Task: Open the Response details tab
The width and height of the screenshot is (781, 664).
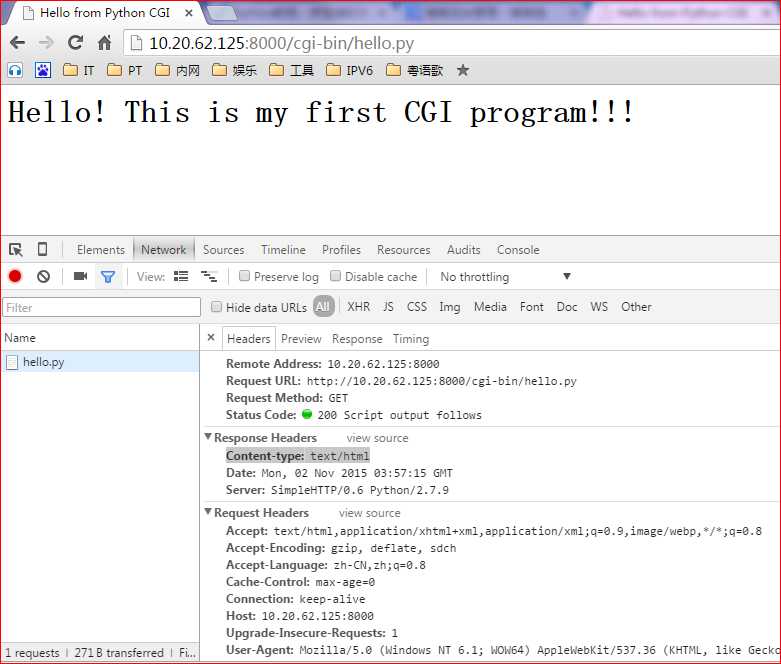Action: [357, 339]
